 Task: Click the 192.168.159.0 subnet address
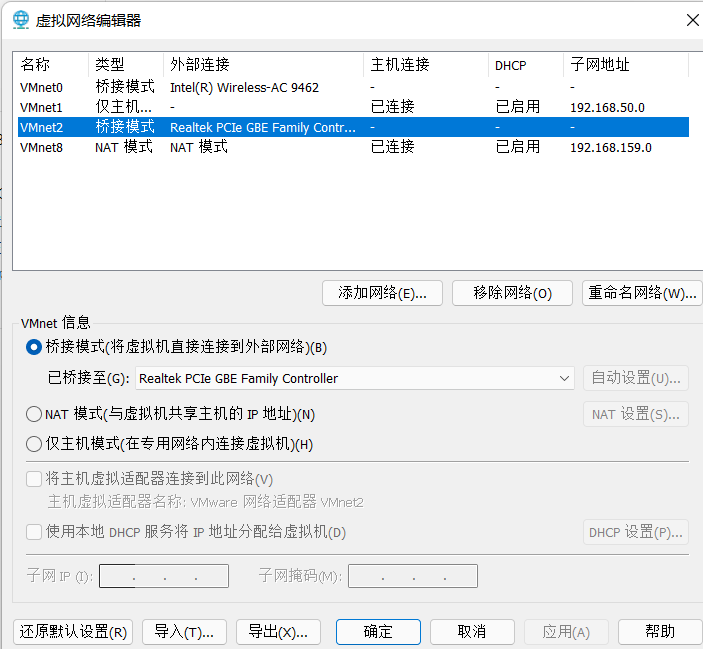click(611, 147)
